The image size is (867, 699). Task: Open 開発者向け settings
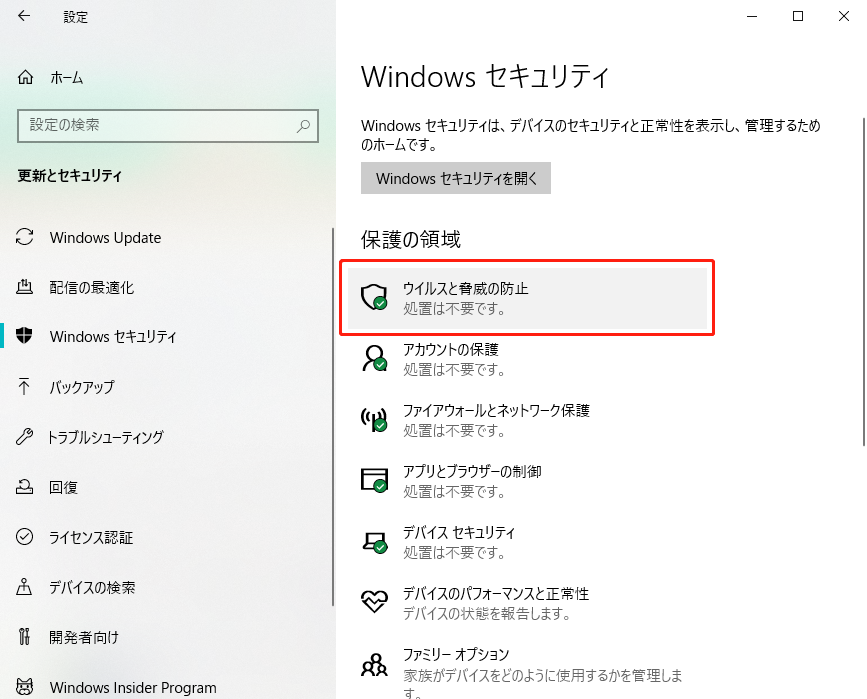tap(83, 637)
